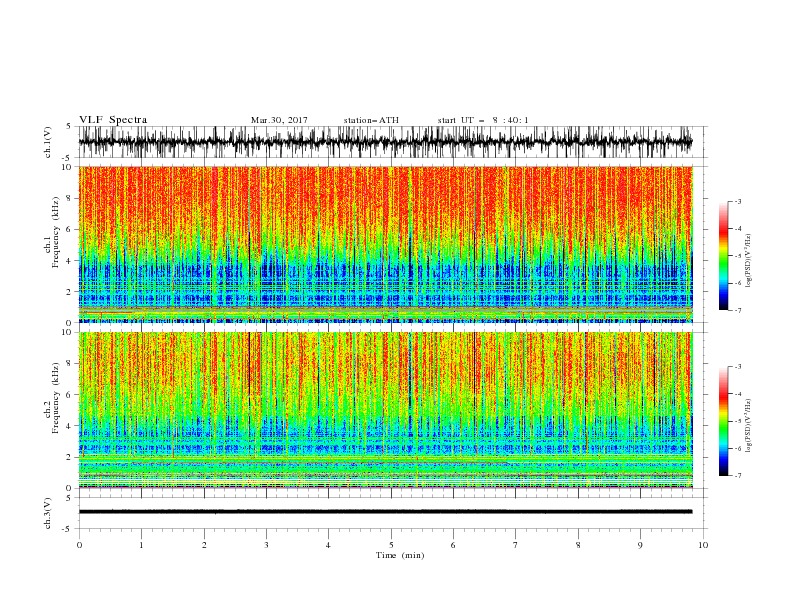
Task: Click the "7" tick on the time axis
Action: tap(516, 545)
